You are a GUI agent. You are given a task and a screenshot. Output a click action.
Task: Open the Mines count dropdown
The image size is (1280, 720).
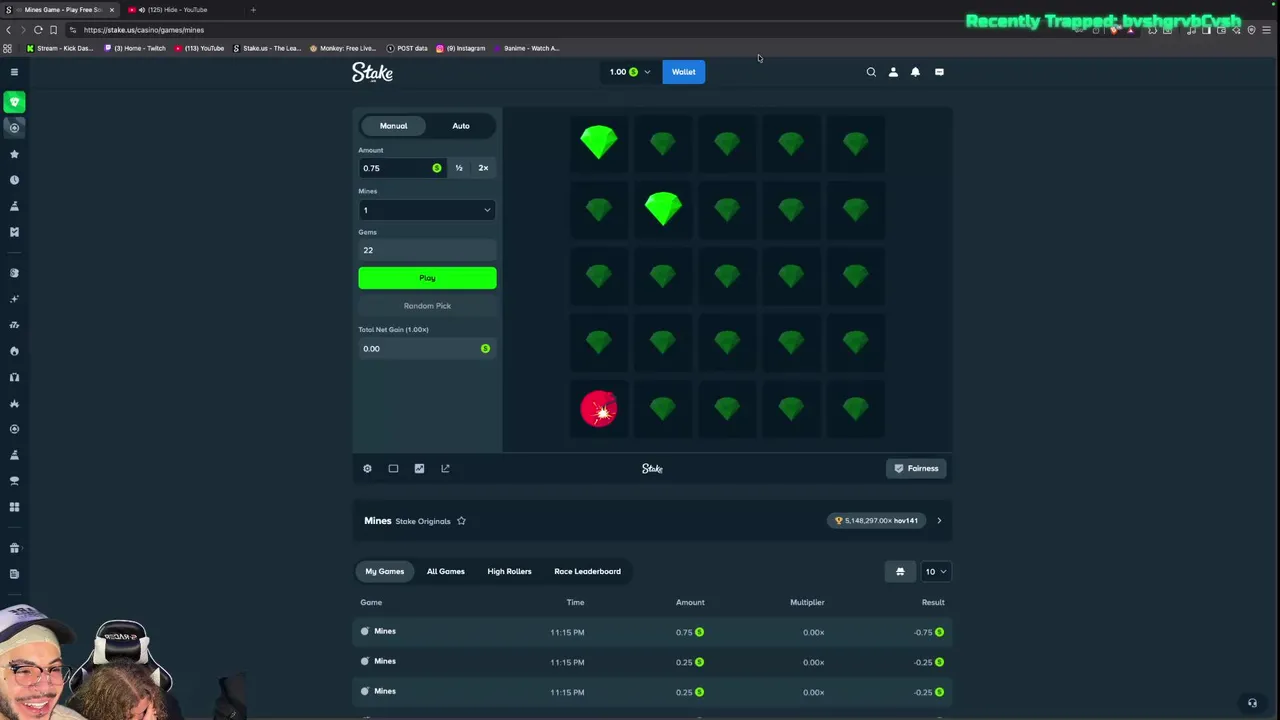click(427, 210)
